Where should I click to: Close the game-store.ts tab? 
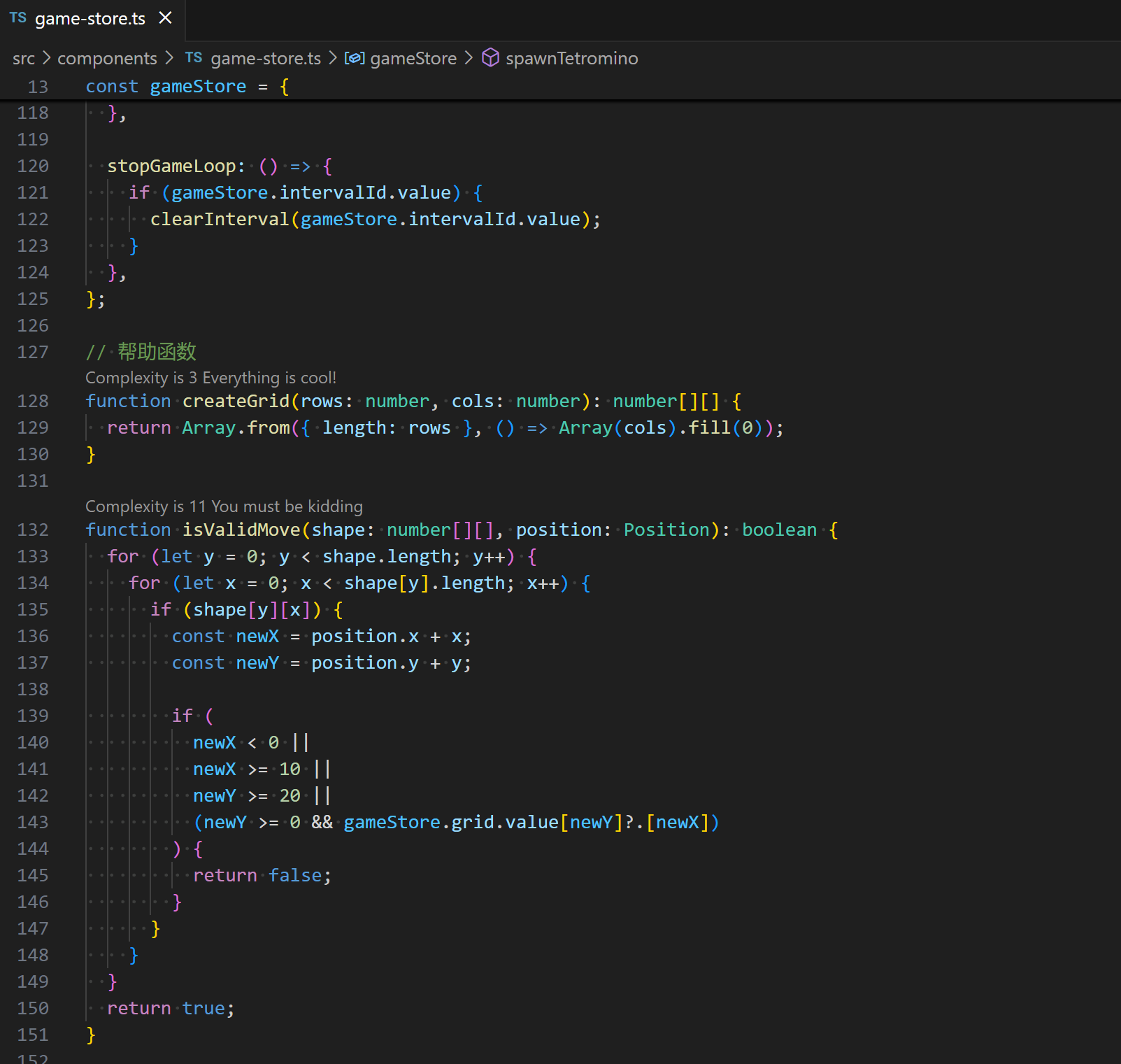[165, 18]
